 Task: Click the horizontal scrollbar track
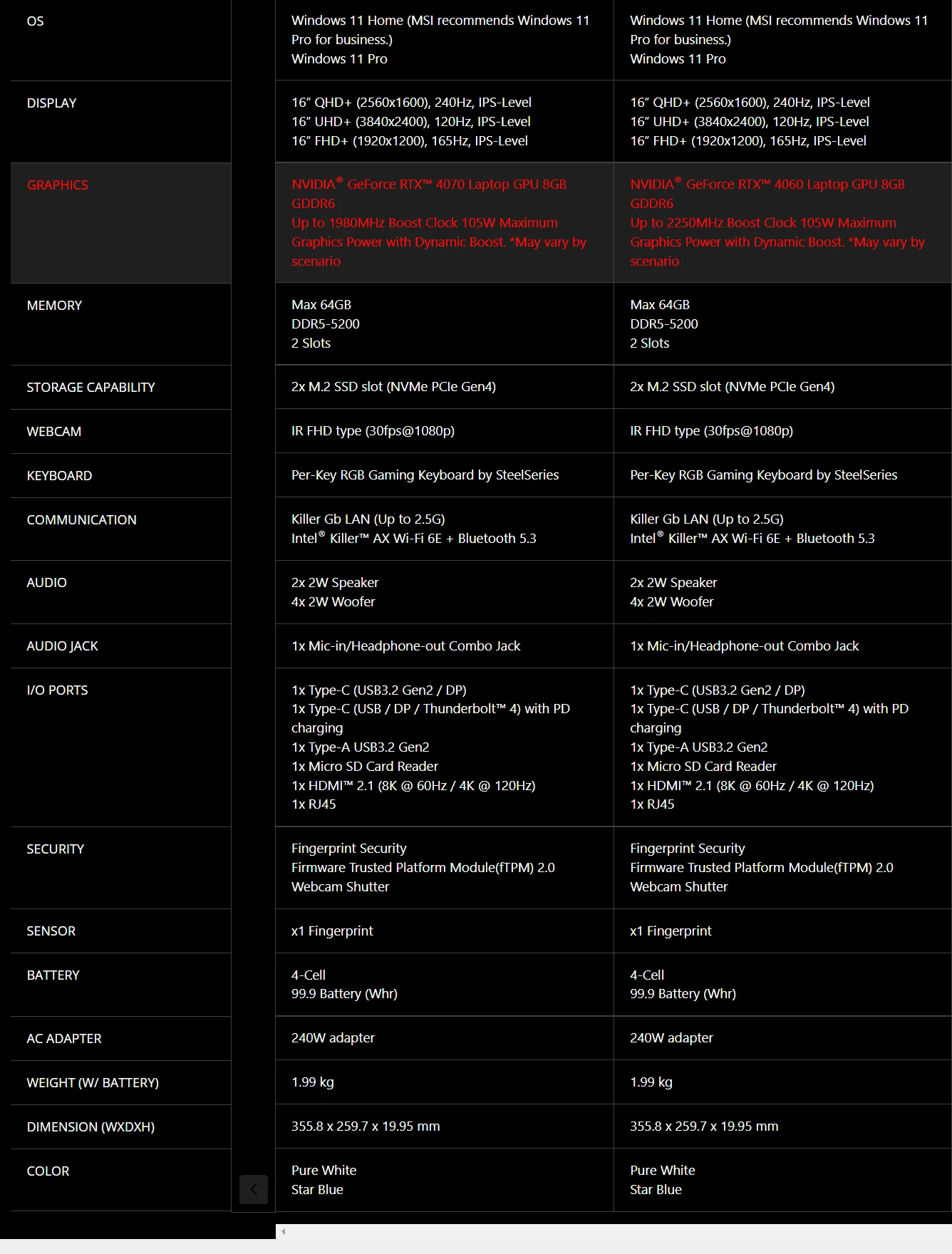(613, 1231)
